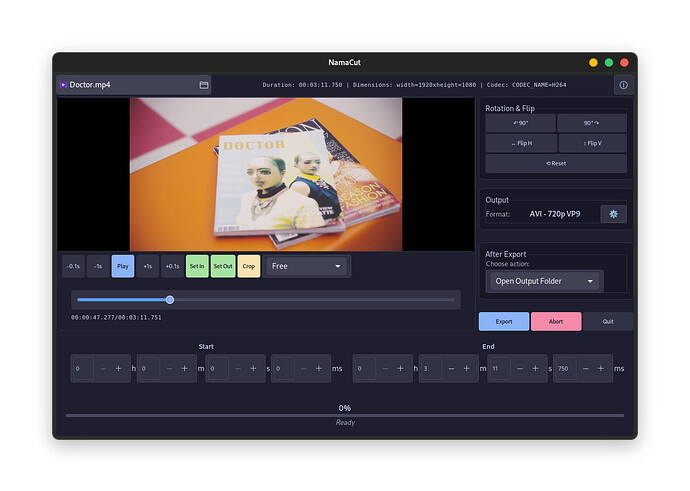Reset rotation and flip
The height and width of the screenshot is (491, 690).
coord(556,163)
